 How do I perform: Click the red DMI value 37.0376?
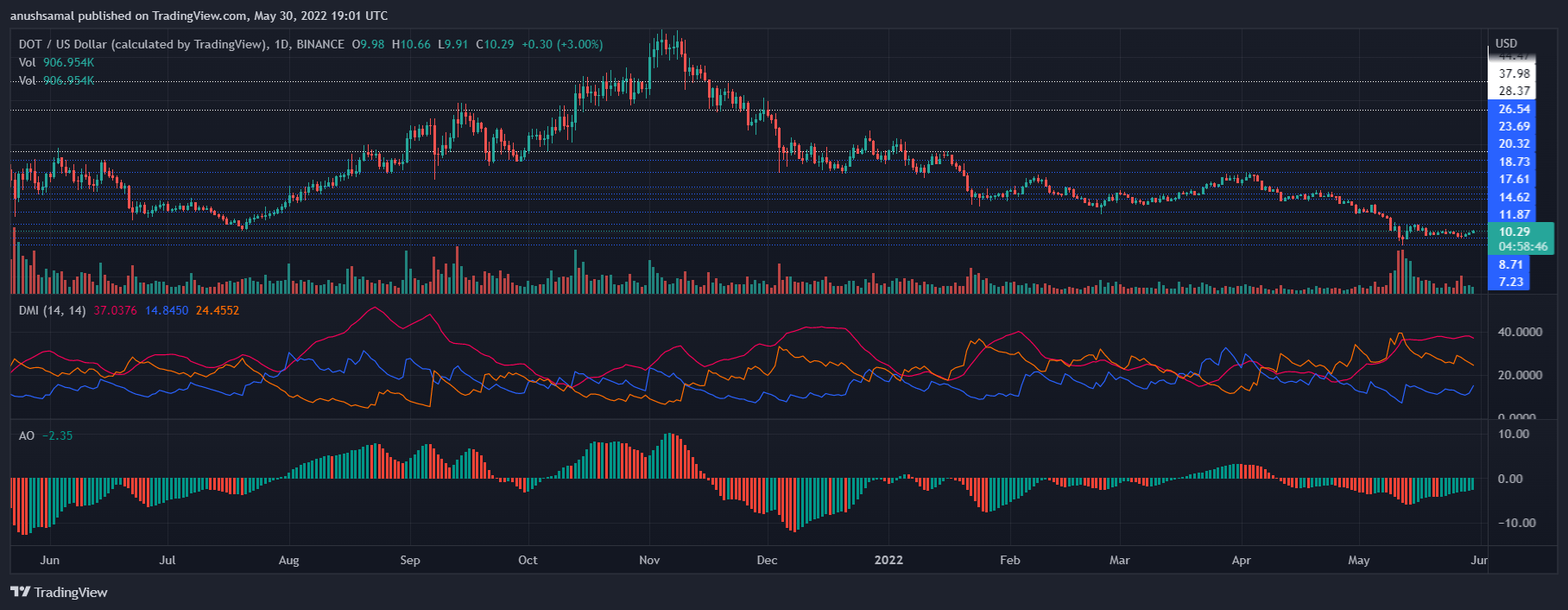tap(115, 310)
